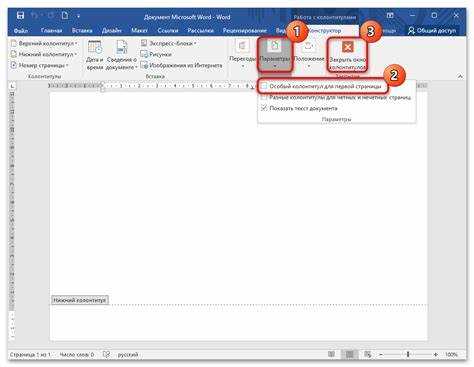The image size is (474, 367).
Task: Open the Переходы navigation group dropdown
Action: click(x=242, y=53)
